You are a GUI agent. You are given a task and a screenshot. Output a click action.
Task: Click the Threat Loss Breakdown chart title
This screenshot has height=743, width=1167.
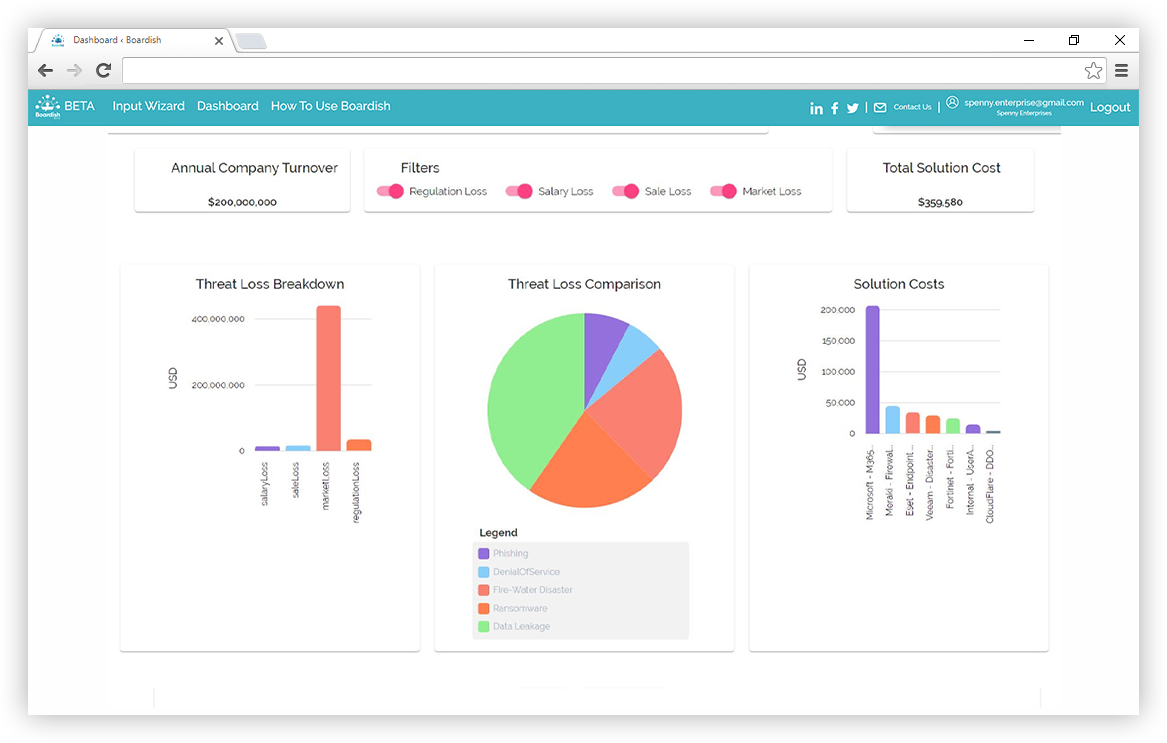pos(269,284)
